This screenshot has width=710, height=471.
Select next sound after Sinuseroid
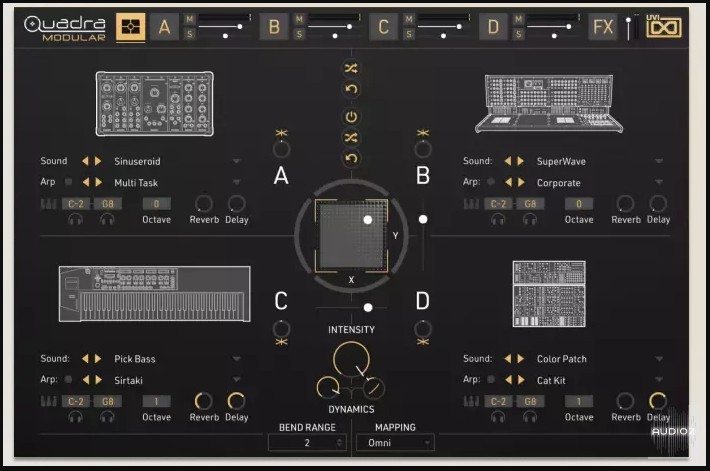point(98,161)
